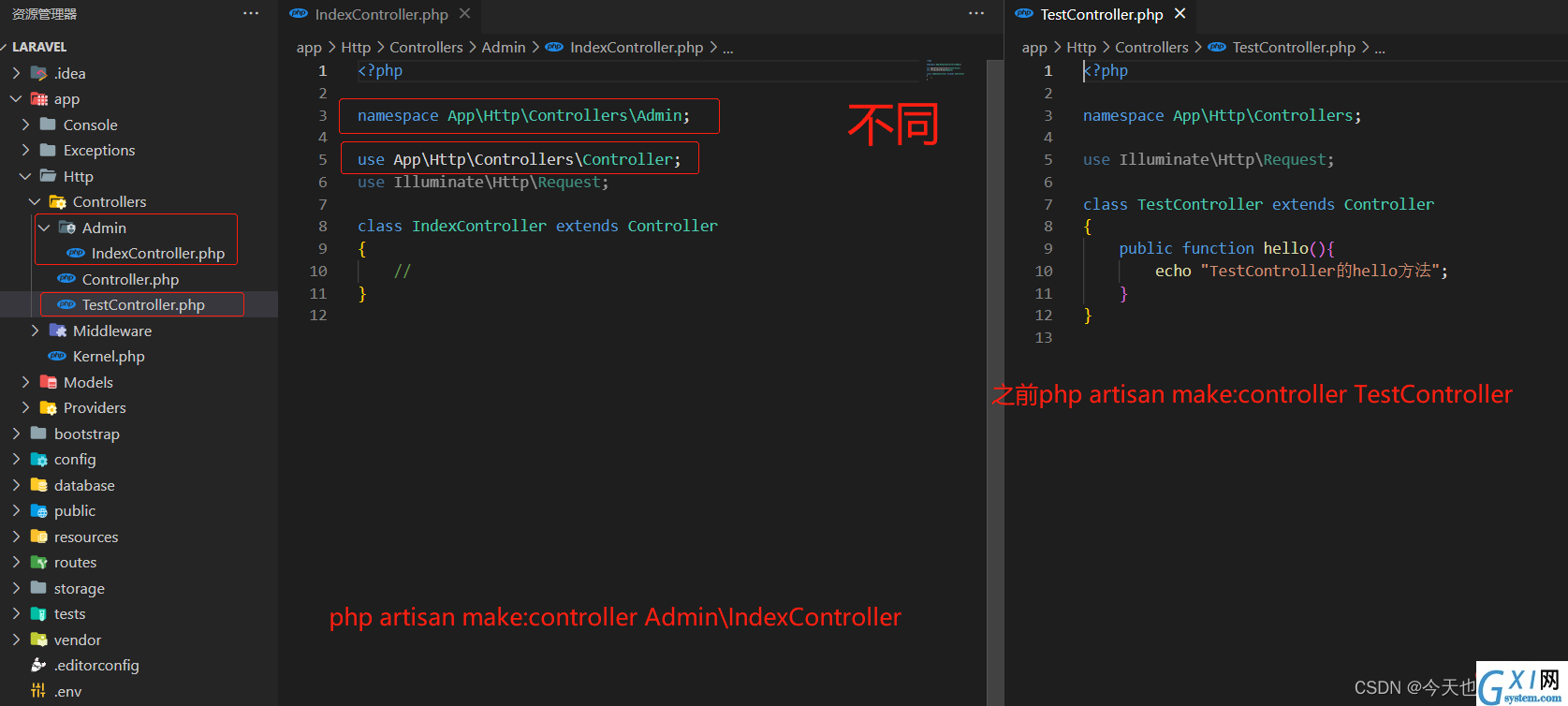This screenshot has width=1568, height=706.
Task: Open the .env file
Action: [x=67, y=691]
